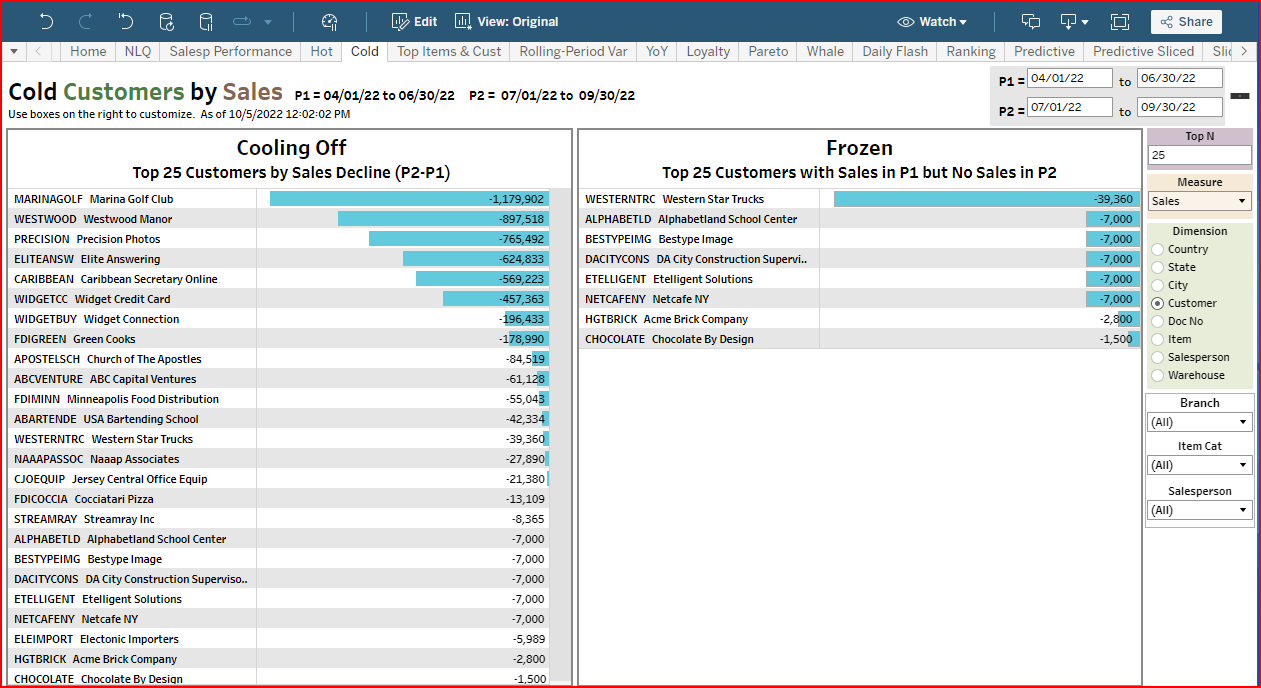Switch to the Pareto tab
Viewport: 1261px width, 688px height.
(768, 51)
